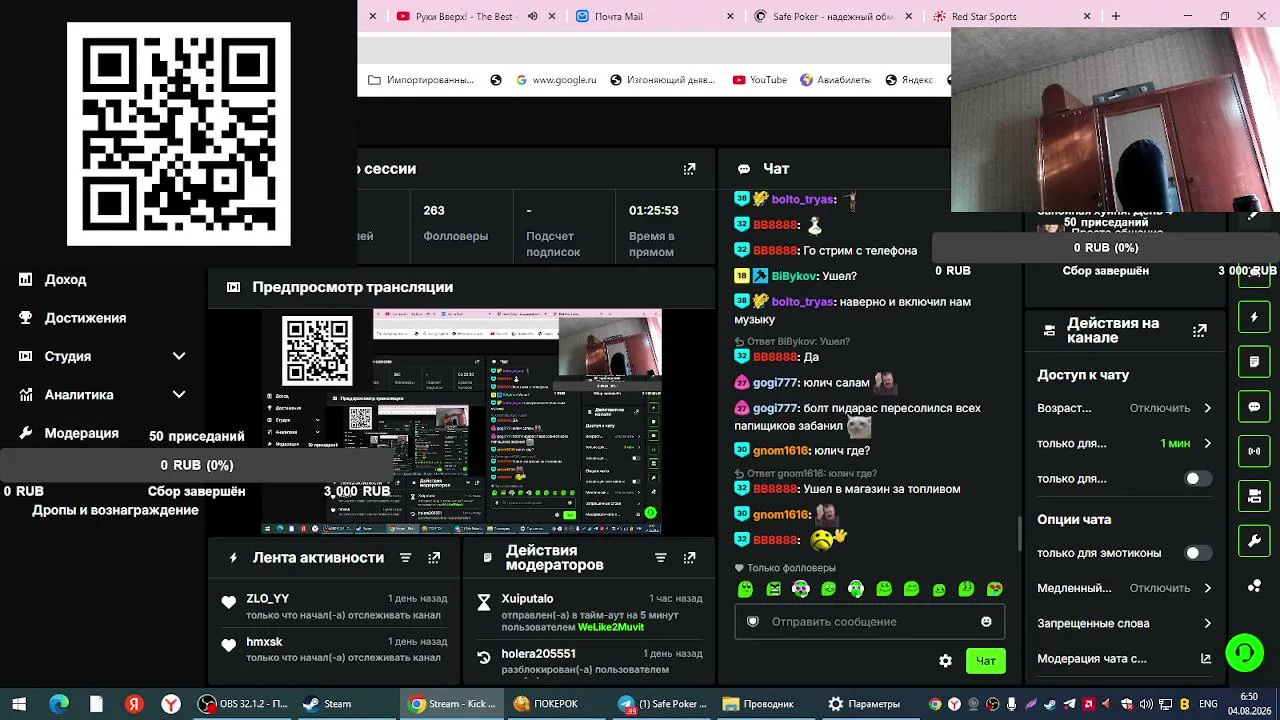Click the green Чат send button

tap(986, 661)
